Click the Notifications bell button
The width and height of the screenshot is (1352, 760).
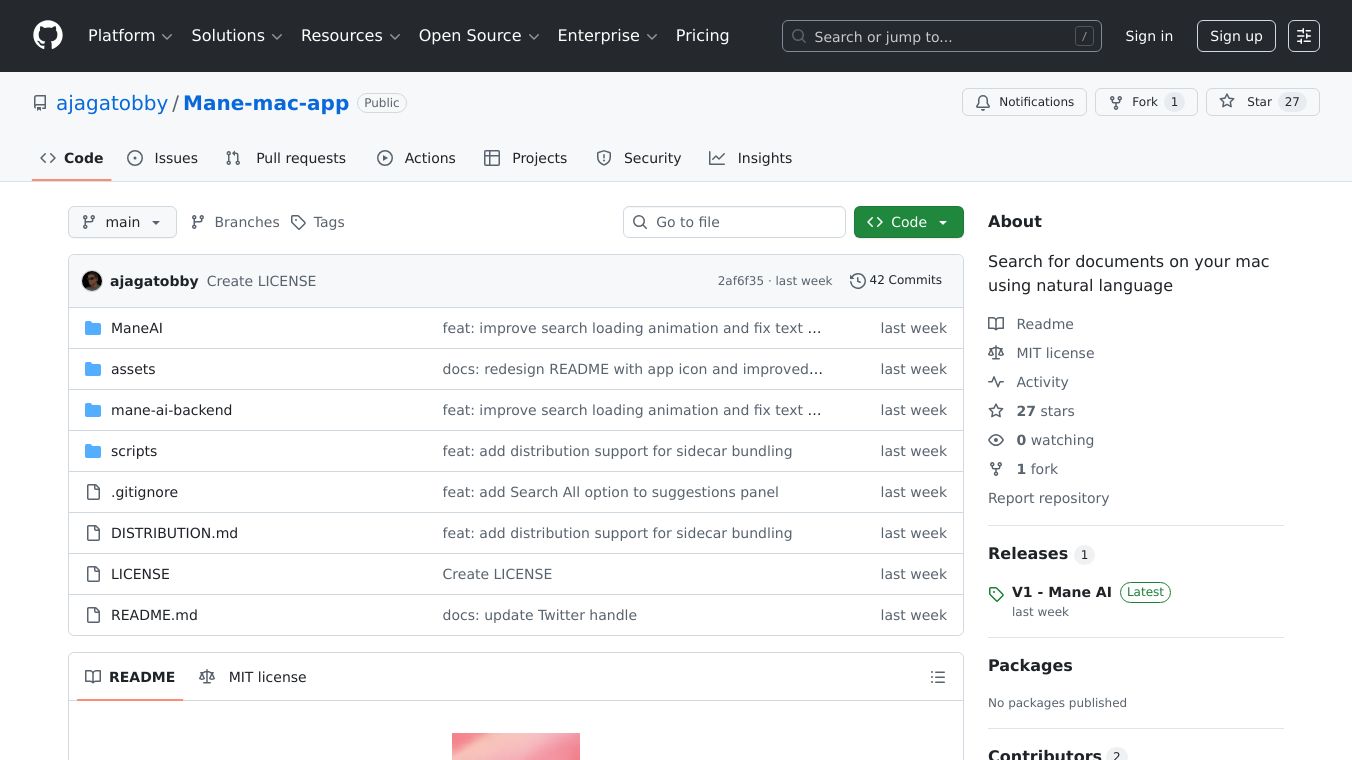[1024, 102]
